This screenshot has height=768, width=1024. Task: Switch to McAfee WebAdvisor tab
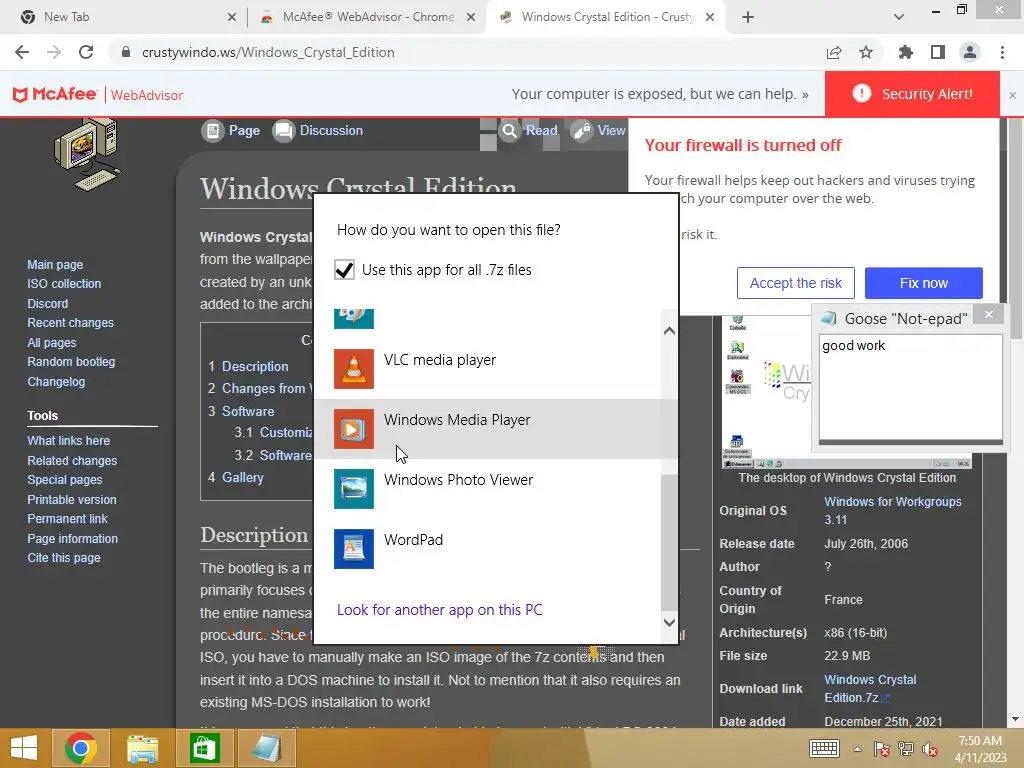(x=368, y=17)
